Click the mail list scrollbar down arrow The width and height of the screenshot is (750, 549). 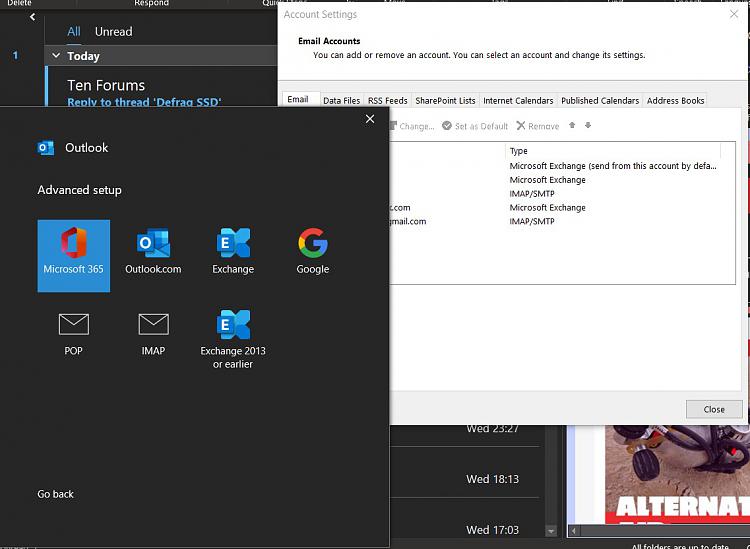(x=551, y=531)
